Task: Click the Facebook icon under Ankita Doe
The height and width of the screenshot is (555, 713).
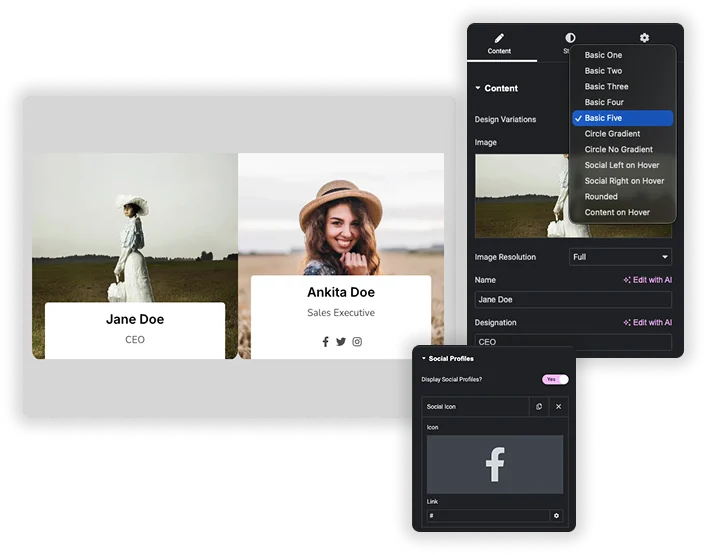Action: click(x=326, y=342)
